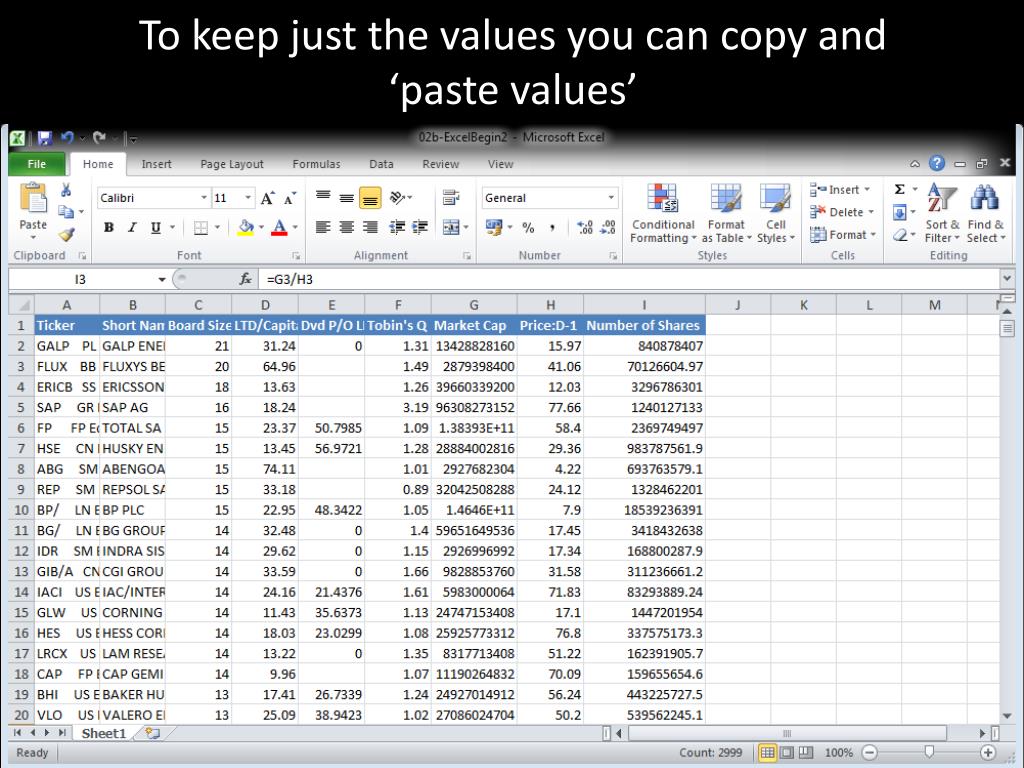Image resolution: width=1024 pixels, height=768 pixels.
Task: Open Format as Table gallery
Action: tap(726, 214)
